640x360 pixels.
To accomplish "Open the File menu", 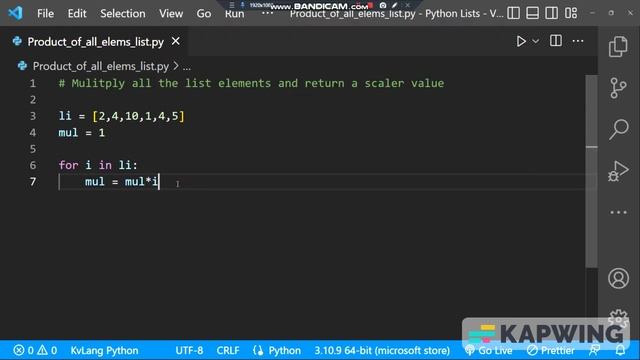I will click(45, 13).
